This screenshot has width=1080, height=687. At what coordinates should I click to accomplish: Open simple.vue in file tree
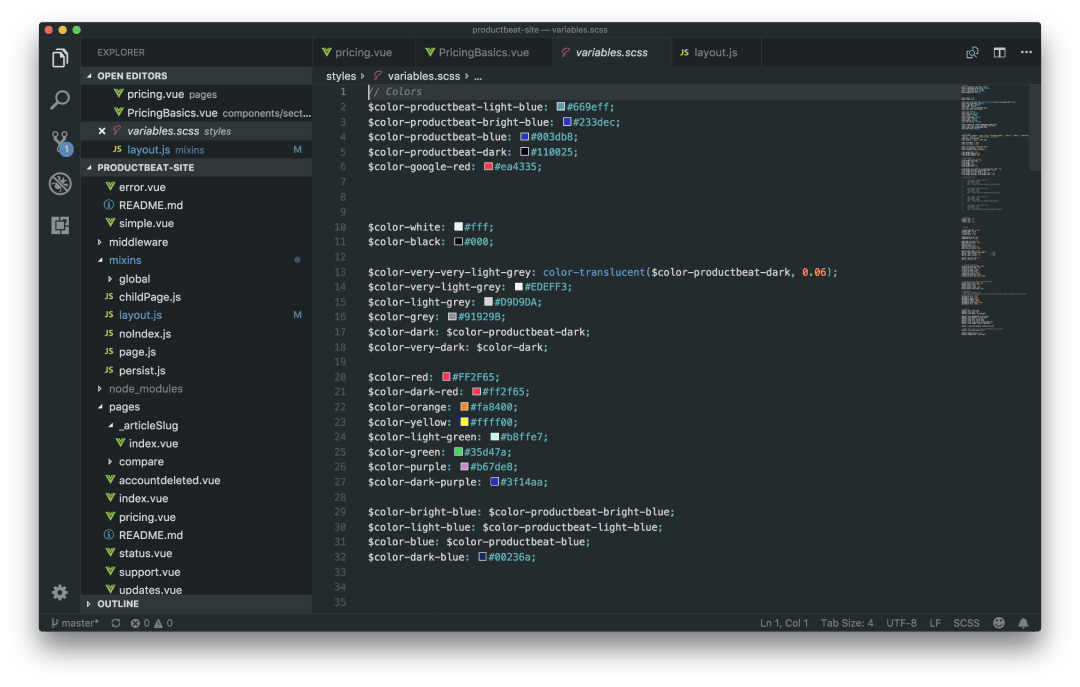tap(196, 223)
